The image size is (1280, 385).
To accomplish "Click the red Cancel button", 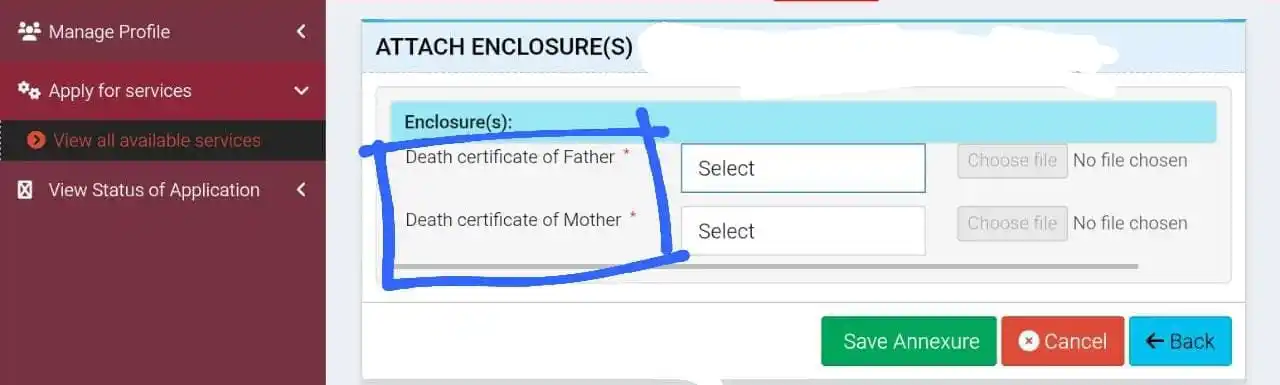I will coord(1063,341).
